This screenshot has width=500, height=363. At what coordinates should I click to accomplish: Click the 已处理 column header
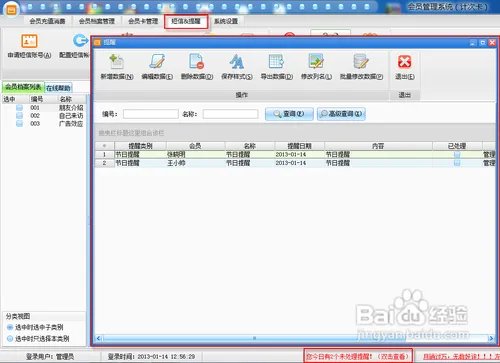(x=457, y=146)
